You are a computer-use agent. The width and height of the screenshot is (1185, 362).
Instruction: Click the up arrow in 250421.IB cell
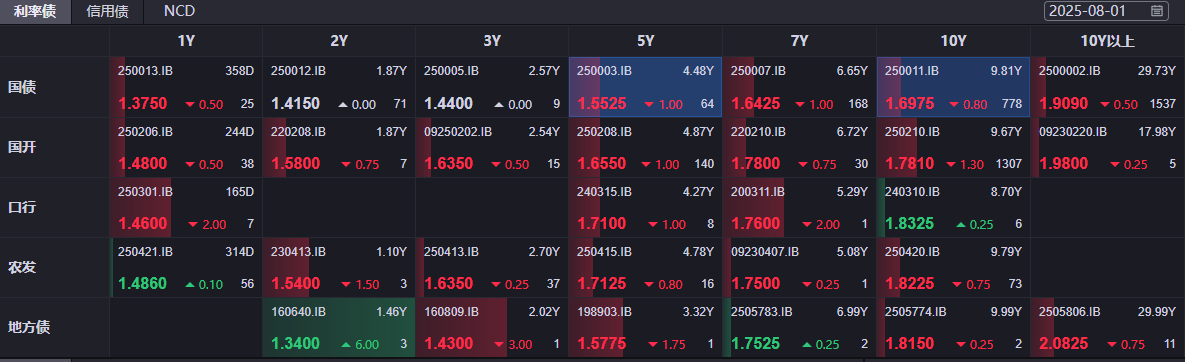(190, 284)
